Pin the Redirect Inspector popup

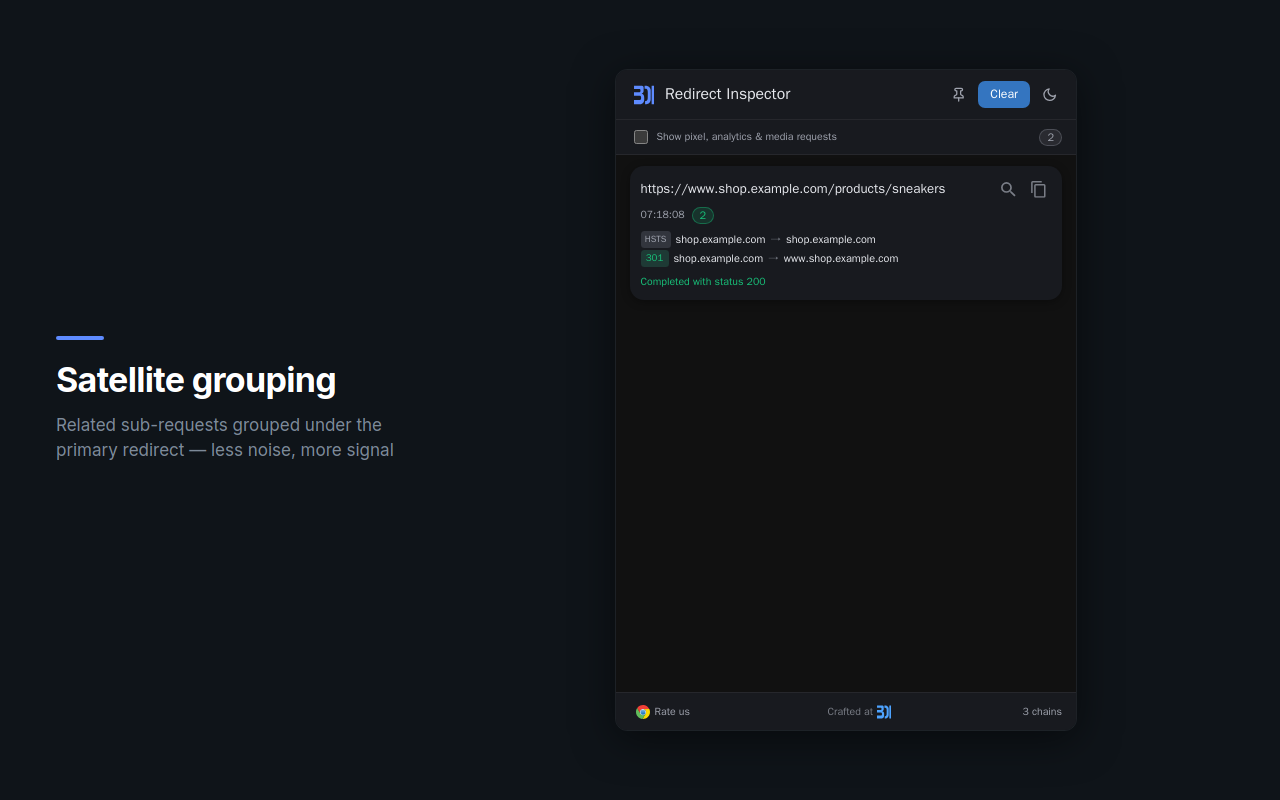pyautogui.click(x=958, y=94)
